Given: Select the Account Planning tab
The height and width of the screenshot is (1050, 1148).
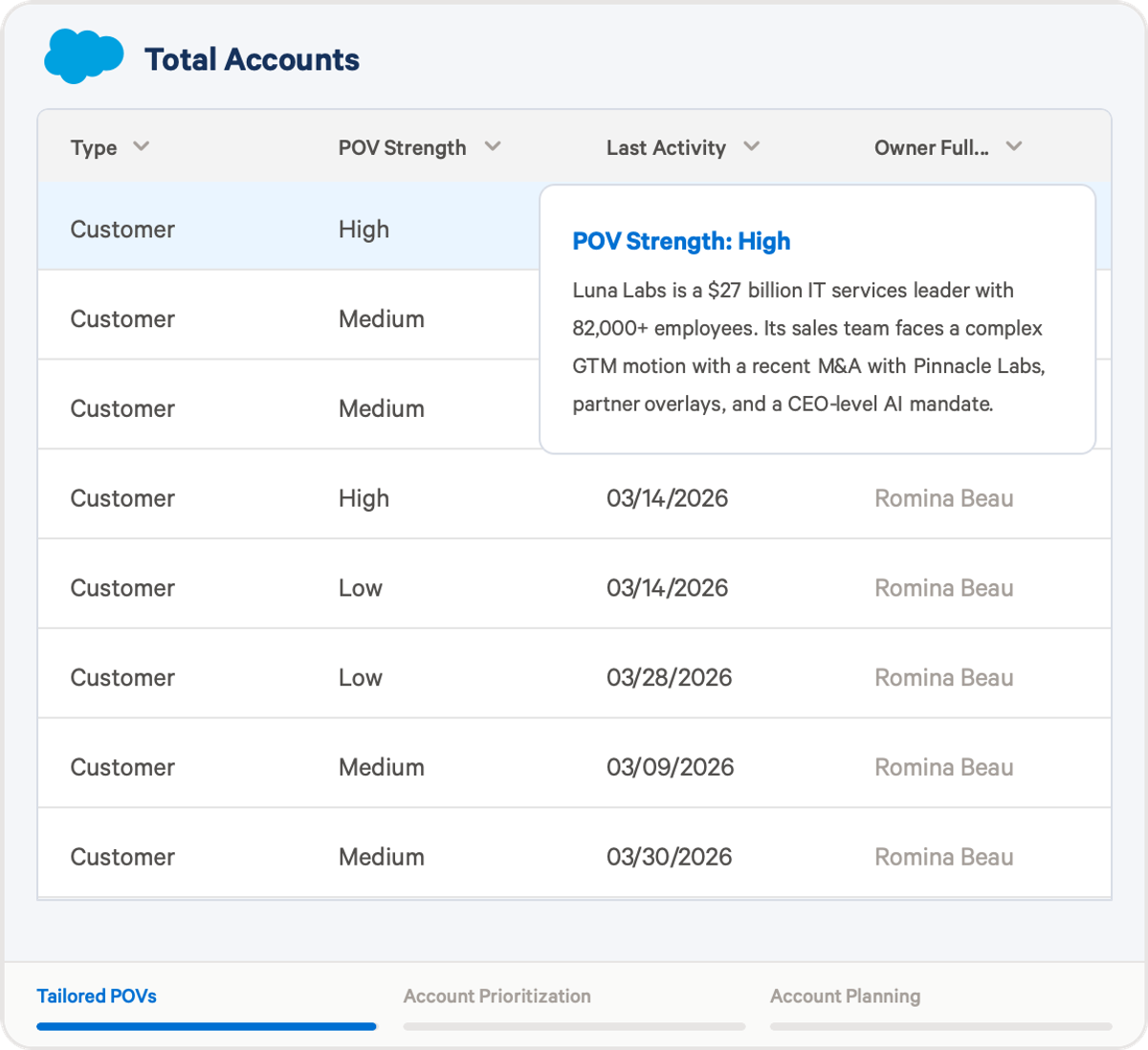Looking at the screenshot, I should pos(845,995).
